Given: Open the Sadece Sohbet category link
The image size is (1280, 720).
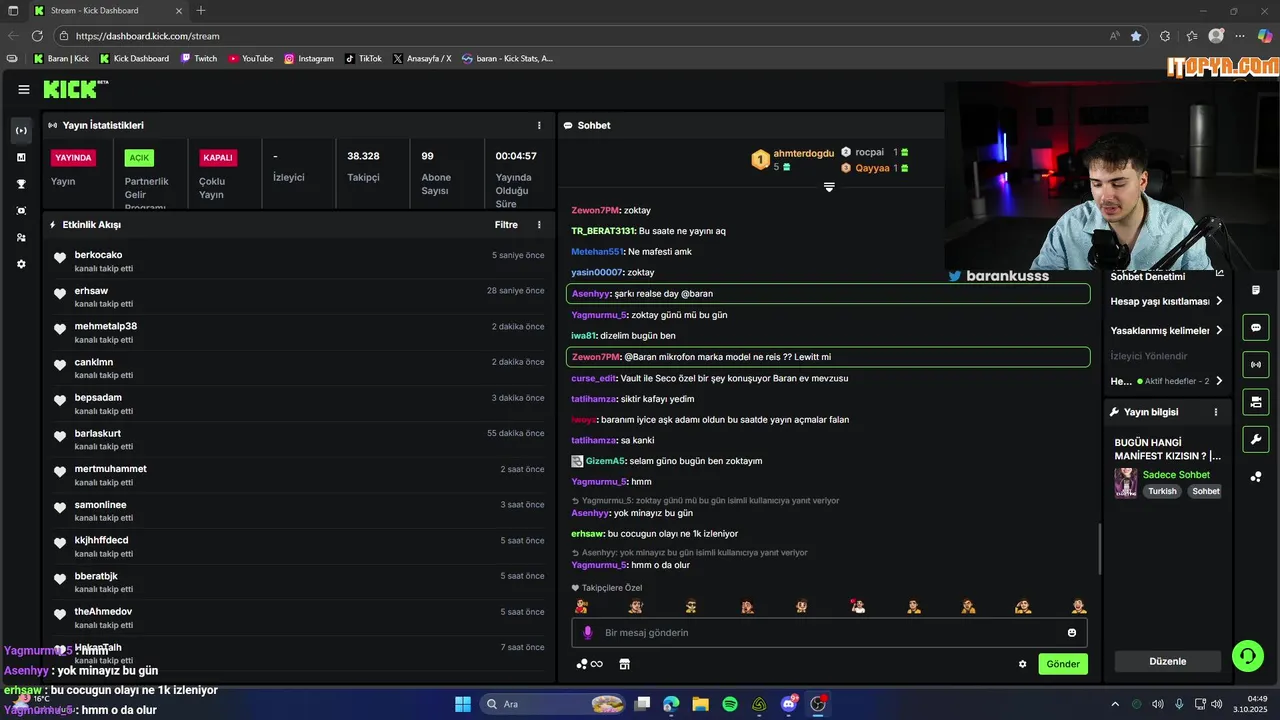Looking at the screenshot, I should coord(1176,475).
